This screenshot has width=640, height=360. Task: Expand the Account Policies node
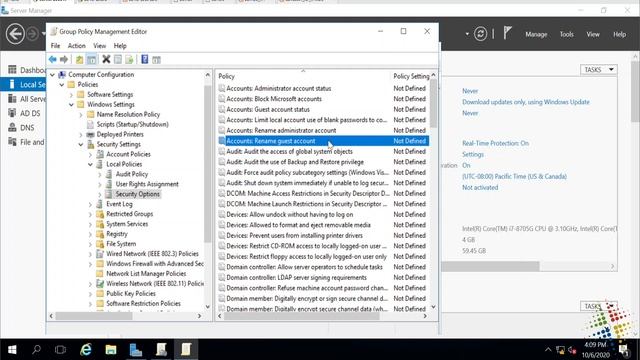[x=90, y=155]
